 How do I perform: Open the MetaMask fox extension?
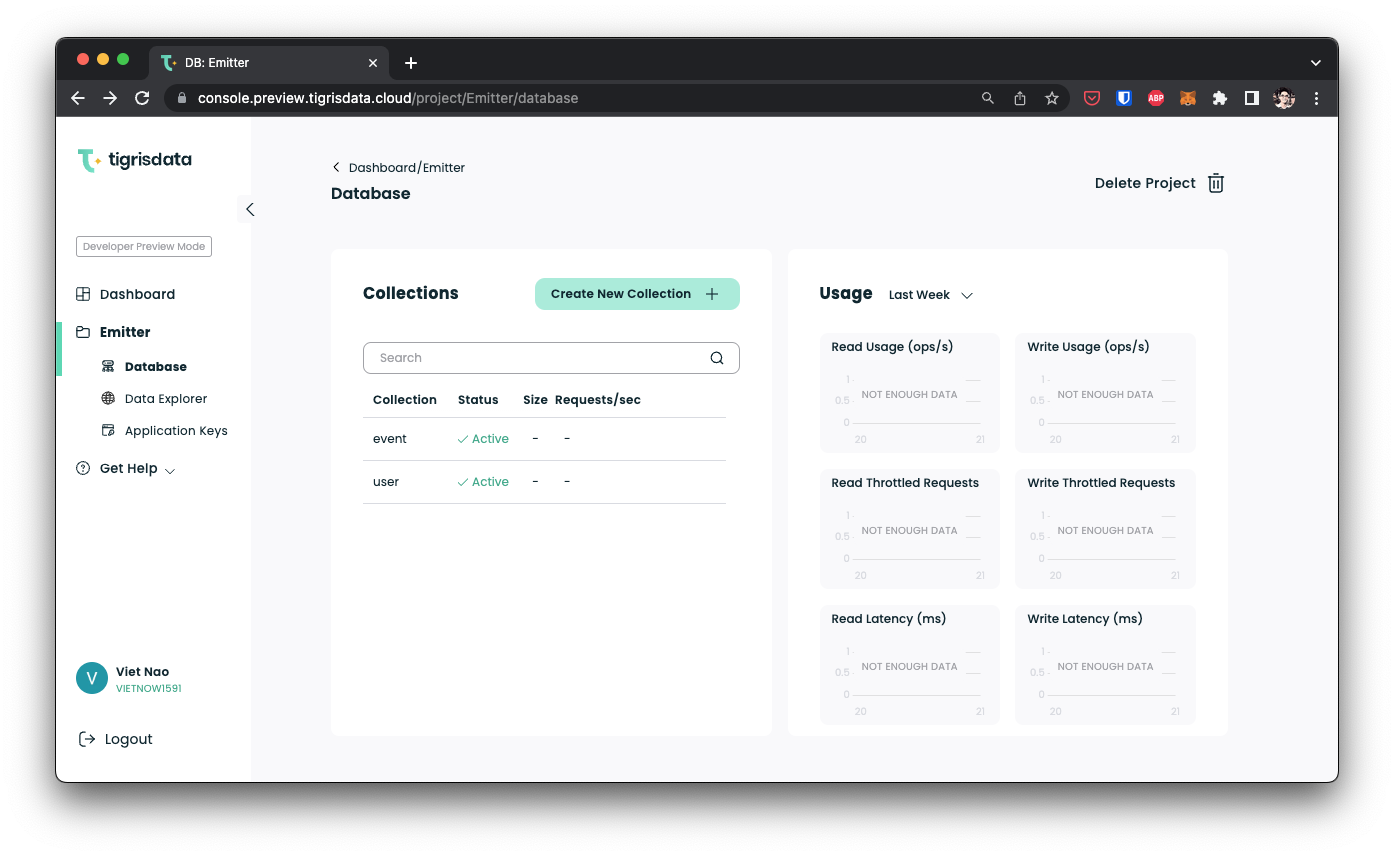[x=1188, y=98]
